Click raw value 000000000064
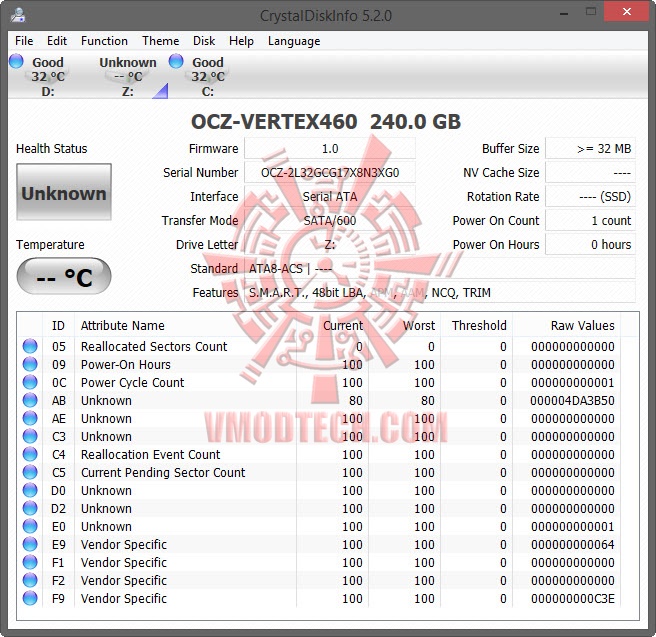Image resolution: width=656 pixels, height=637 pixels. (x=572, y=545)
